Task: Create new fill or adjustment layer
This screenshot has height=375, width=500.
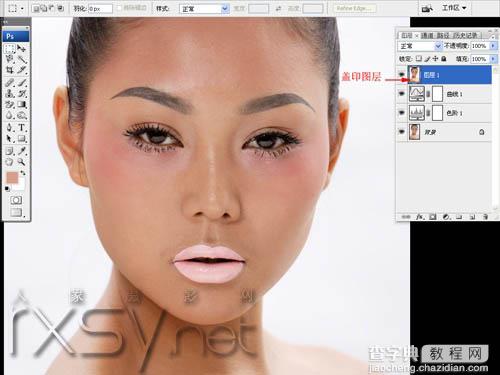Action: tap(446, 217)
